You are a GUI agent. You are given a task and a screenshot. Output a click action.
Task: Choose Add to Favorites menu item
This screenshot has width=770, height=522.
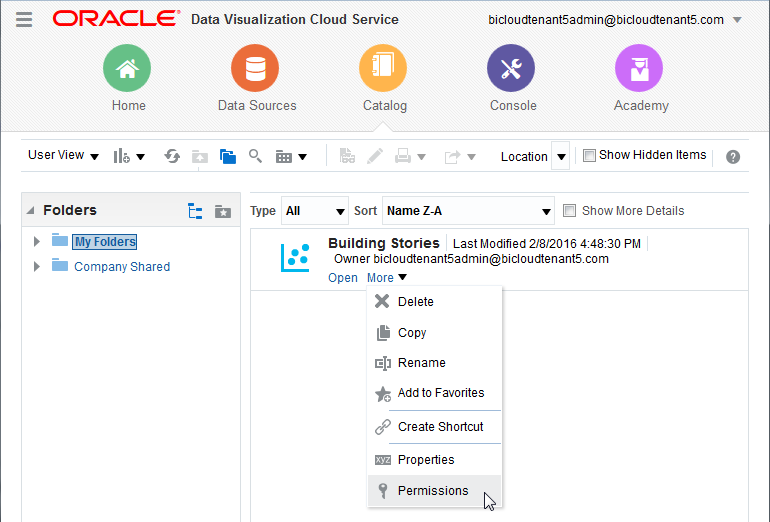435,393
